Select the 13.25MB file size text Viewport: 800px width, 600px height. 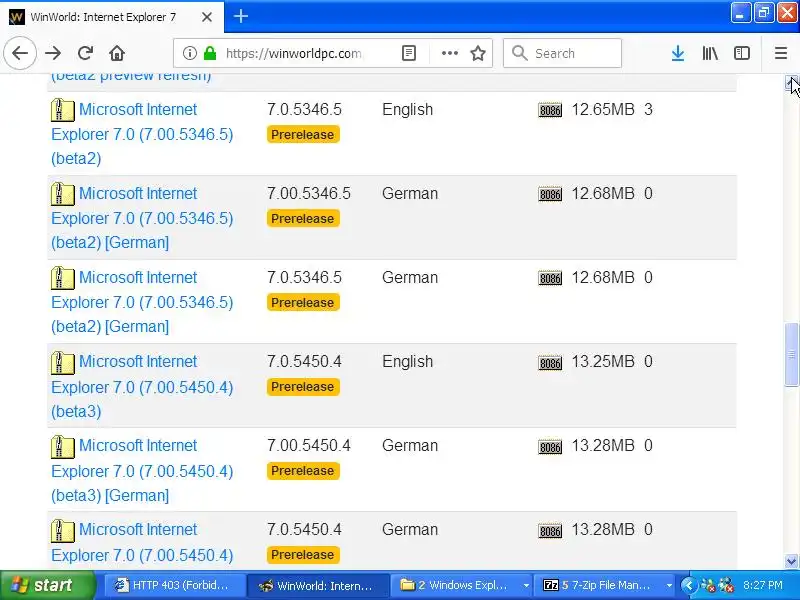603,361
